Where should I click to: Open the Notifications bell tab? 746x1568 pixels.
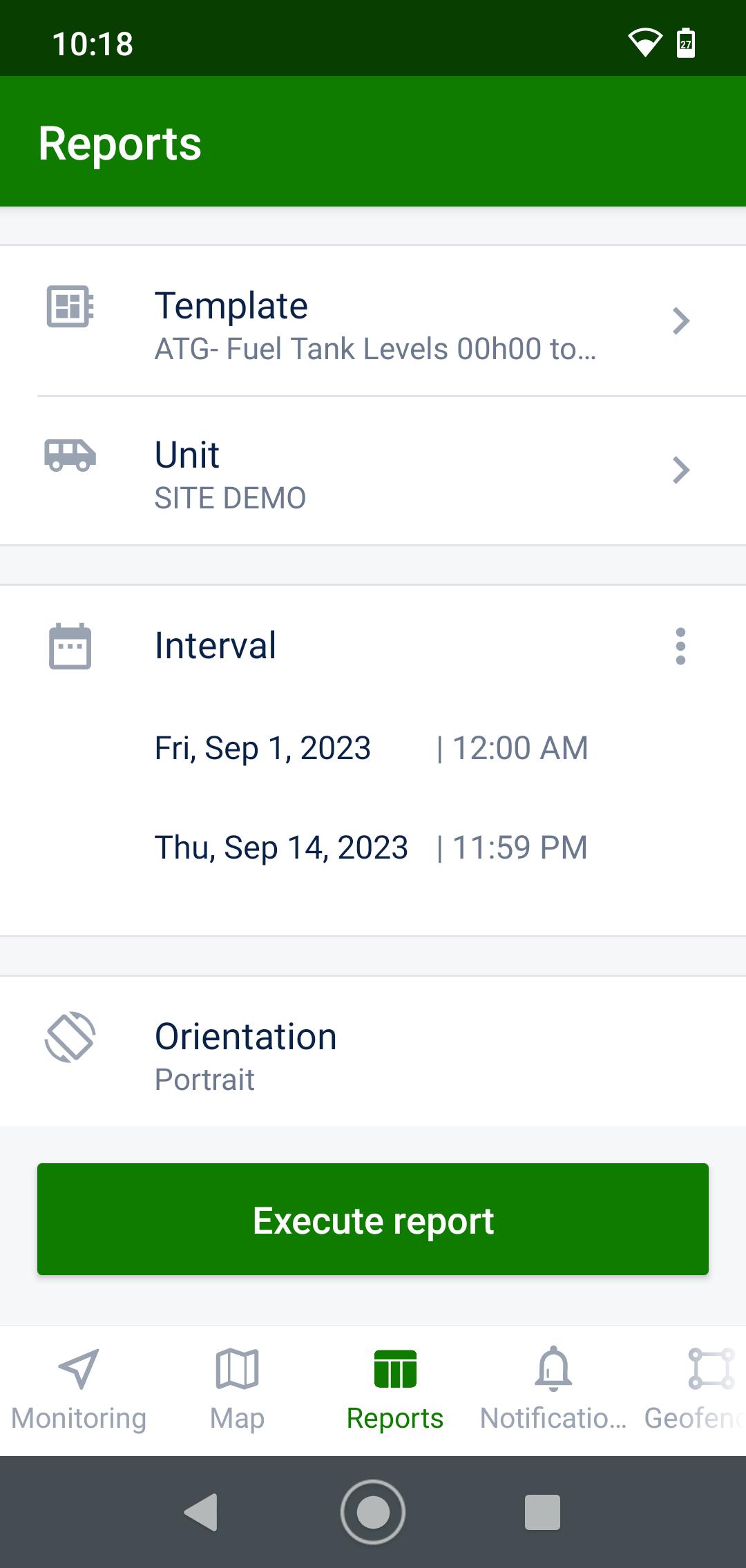(553, 1390)
